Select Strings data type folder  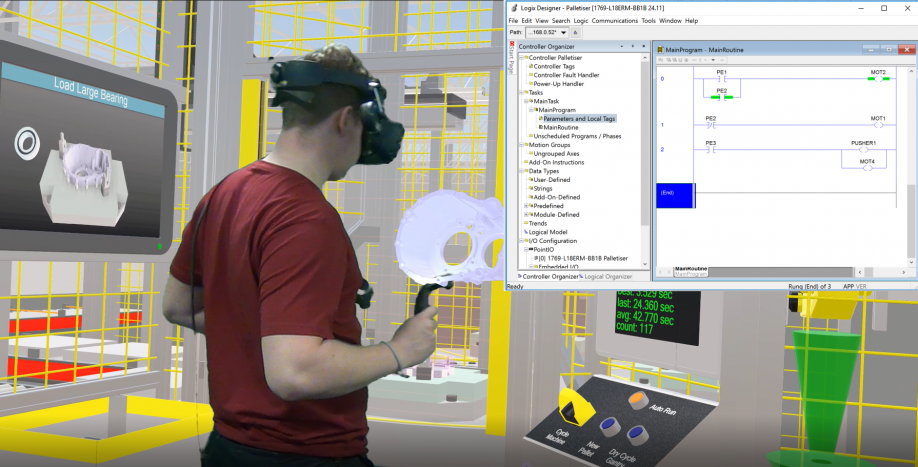point(543,188)
